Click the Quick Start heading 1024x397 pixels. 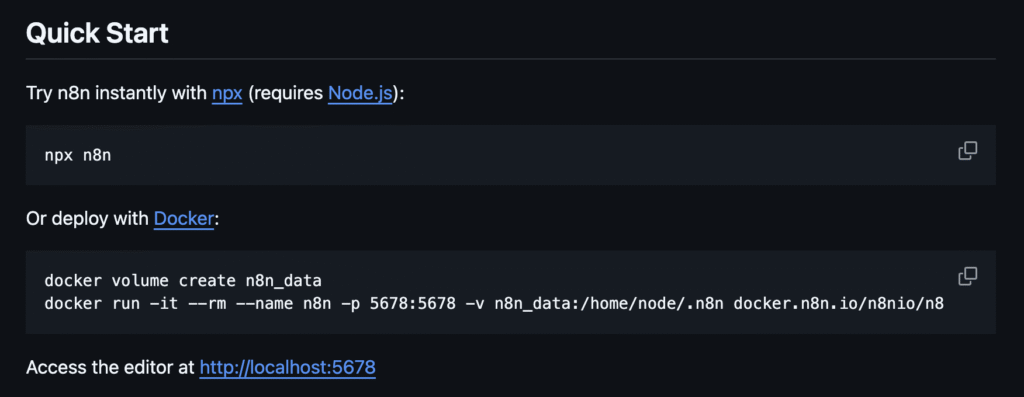[97, 33]
